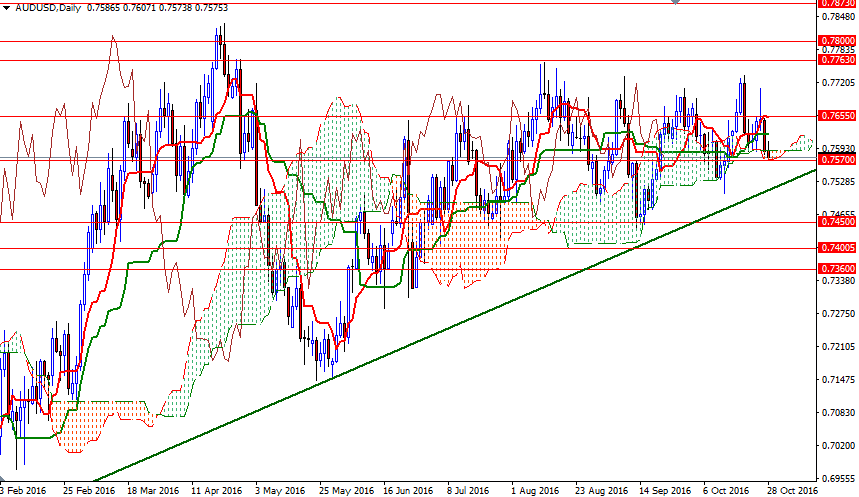Select the 0.74005 red price label
The height and width of the screenshot is (497, 859).
(x=837, y=248)
